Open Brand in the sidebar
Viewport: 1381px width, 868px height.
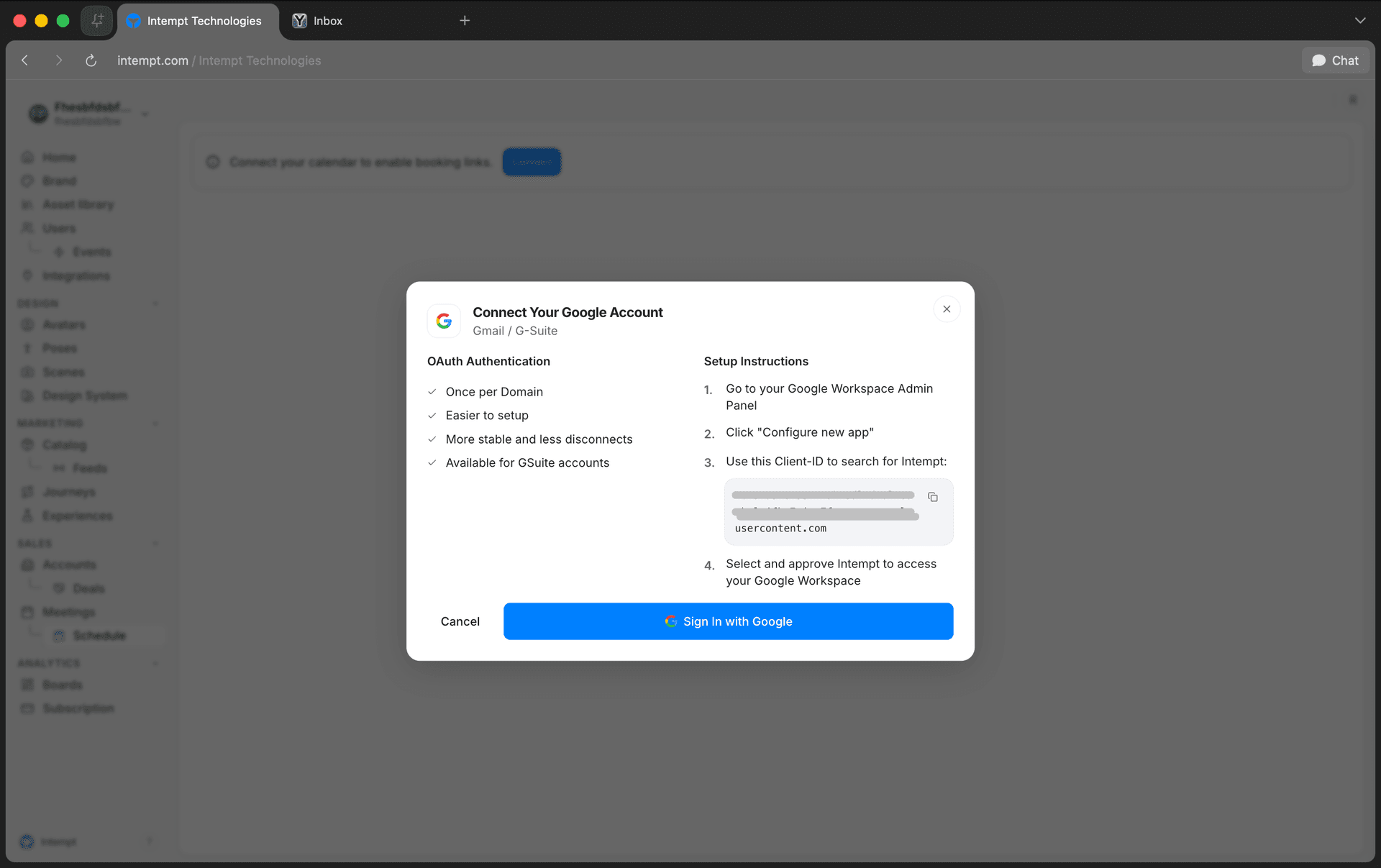click(x=59, y=181)
